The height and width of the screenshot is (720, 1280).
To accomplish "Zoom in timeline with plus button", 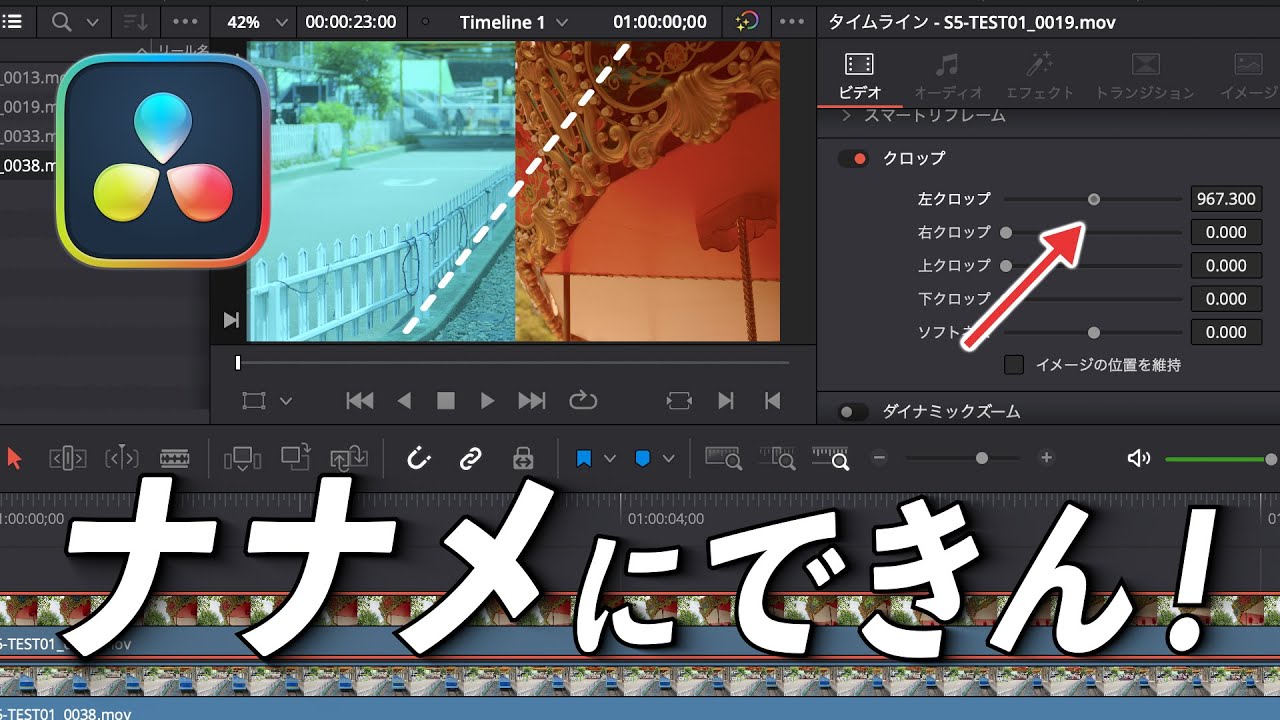I will [x=1046, y=458].
